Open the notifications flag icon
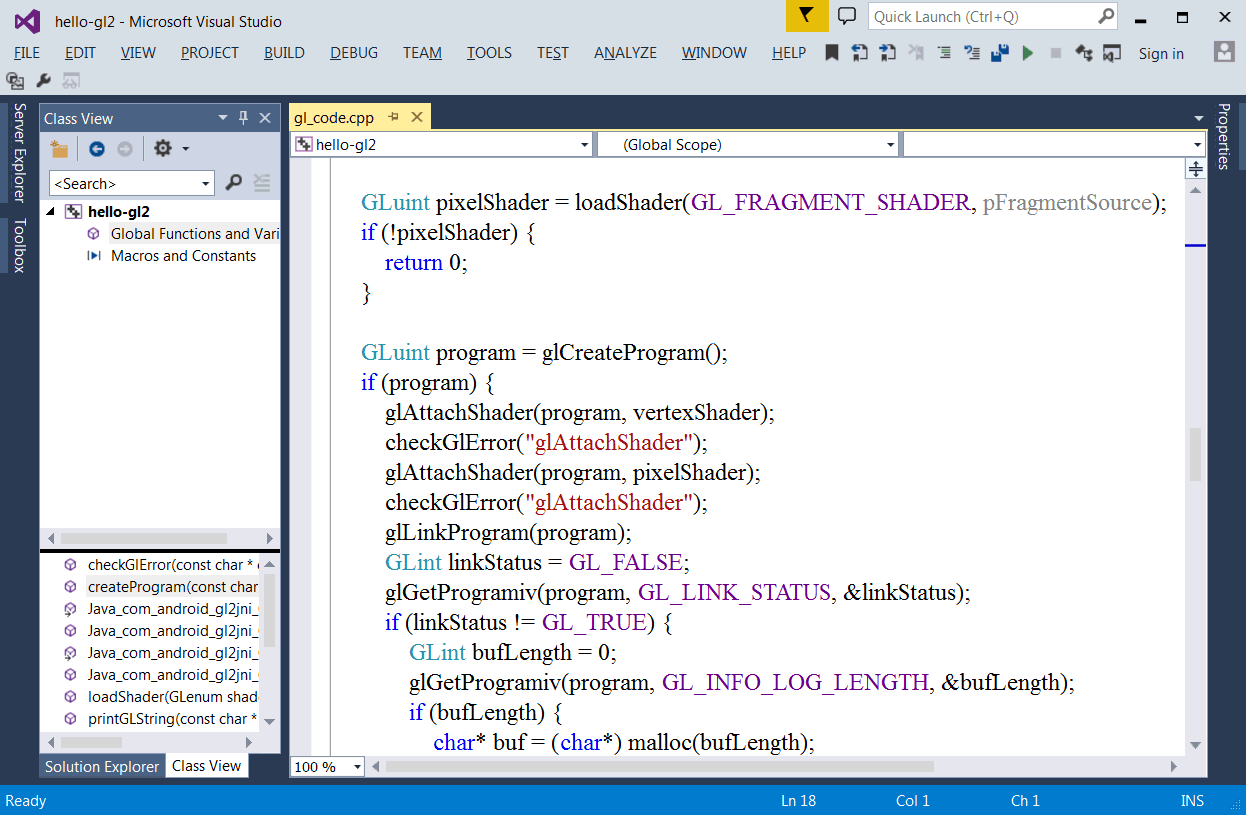This screenshot has height=815, width=1246. tap(807, 16)
